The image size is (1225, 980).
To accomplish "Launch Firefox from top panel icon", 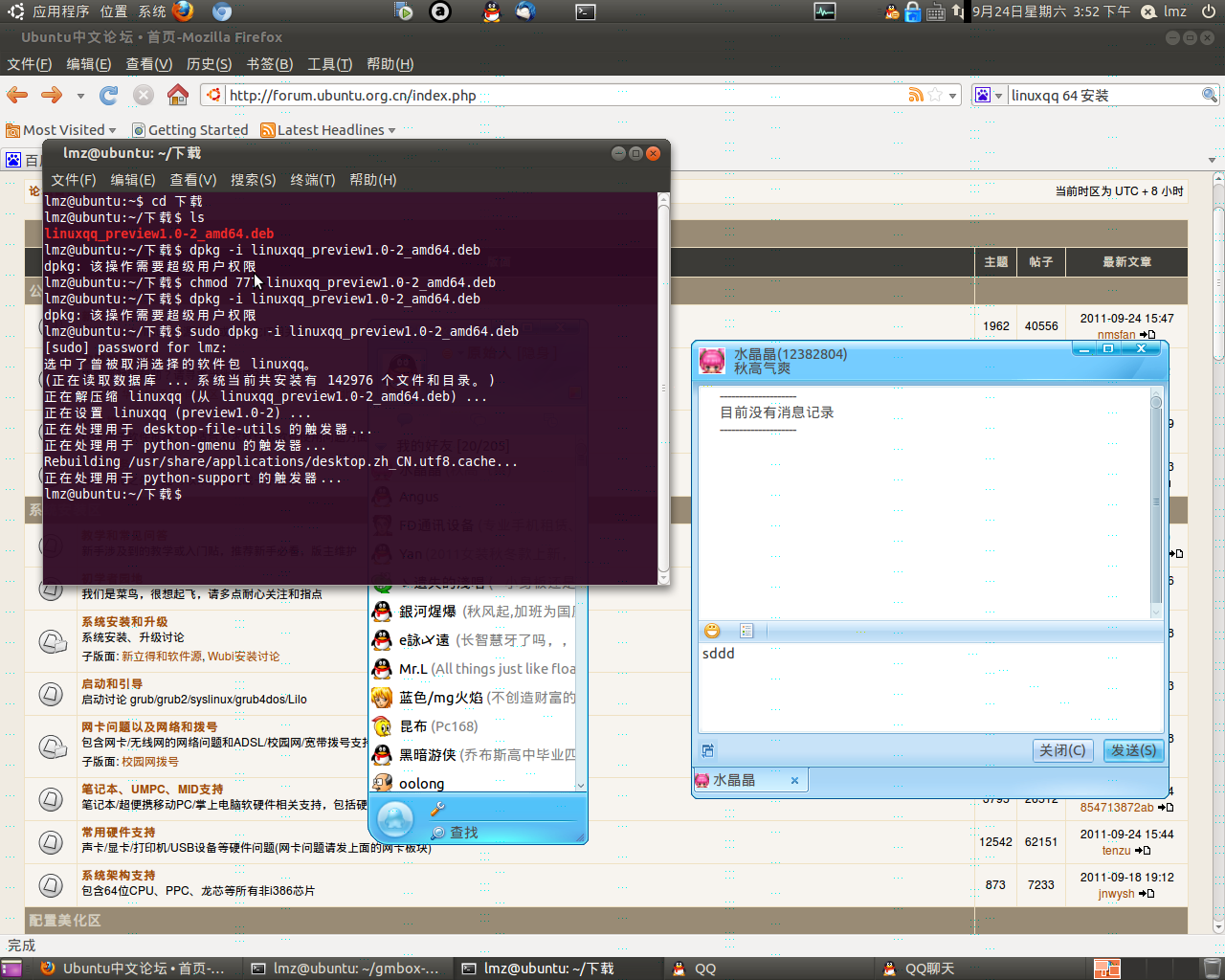I will (x=183, y=11).
